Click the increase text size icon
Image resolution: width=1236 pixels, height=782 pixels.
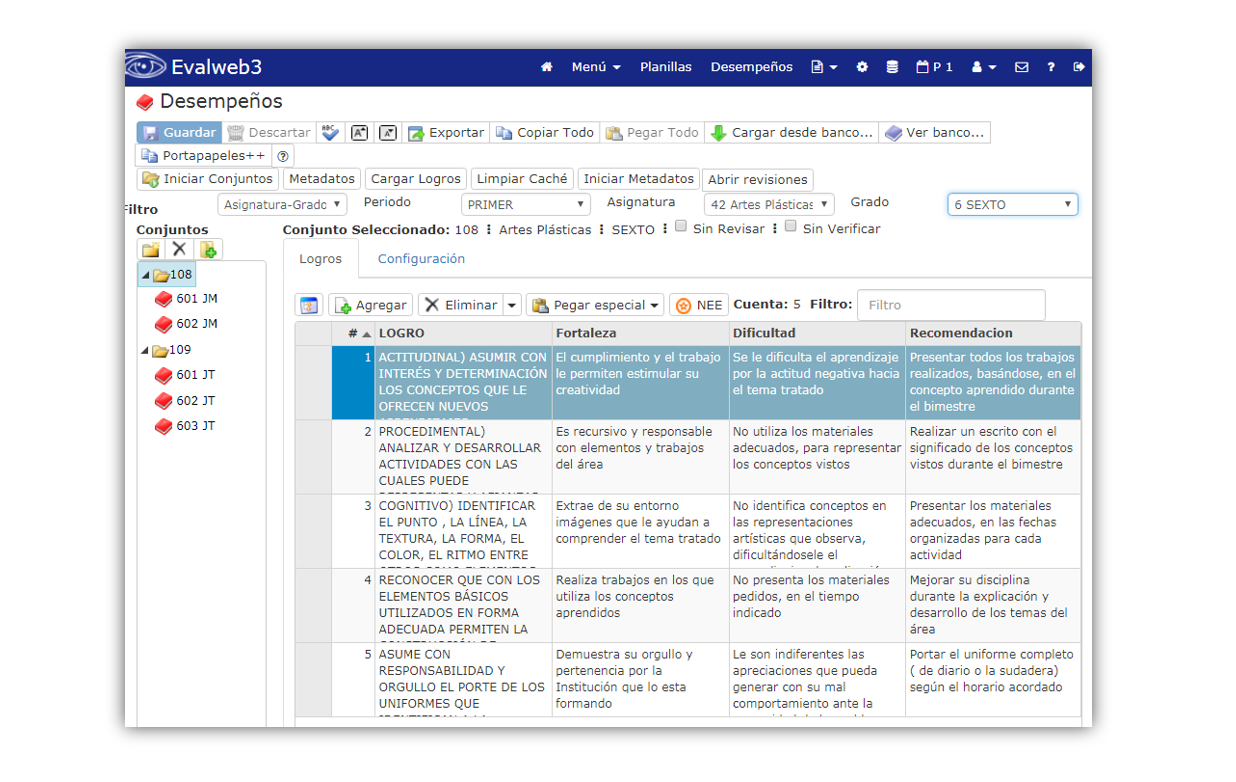pos(360,132)
